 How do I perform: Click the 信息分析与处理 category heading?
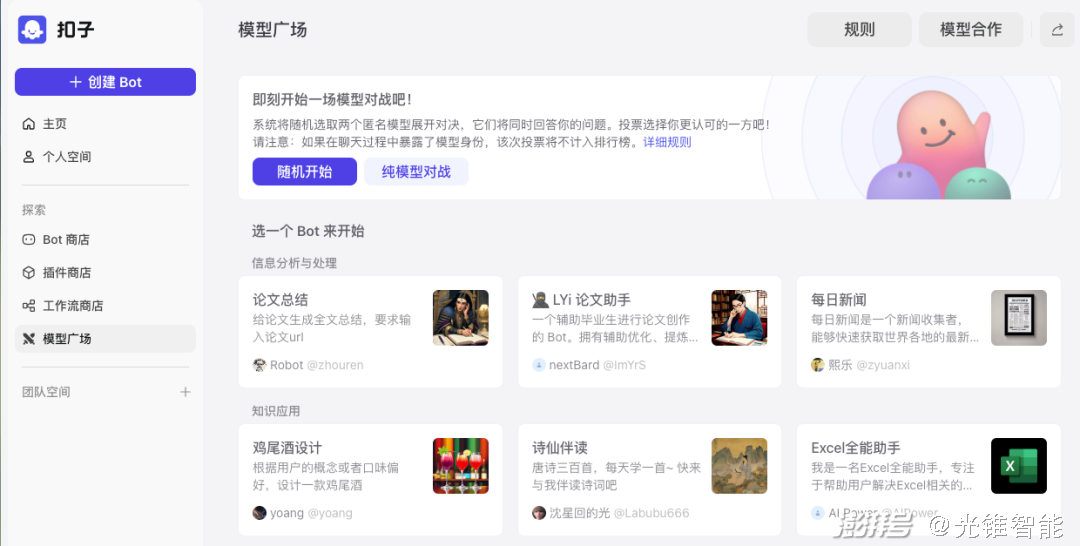294,263
